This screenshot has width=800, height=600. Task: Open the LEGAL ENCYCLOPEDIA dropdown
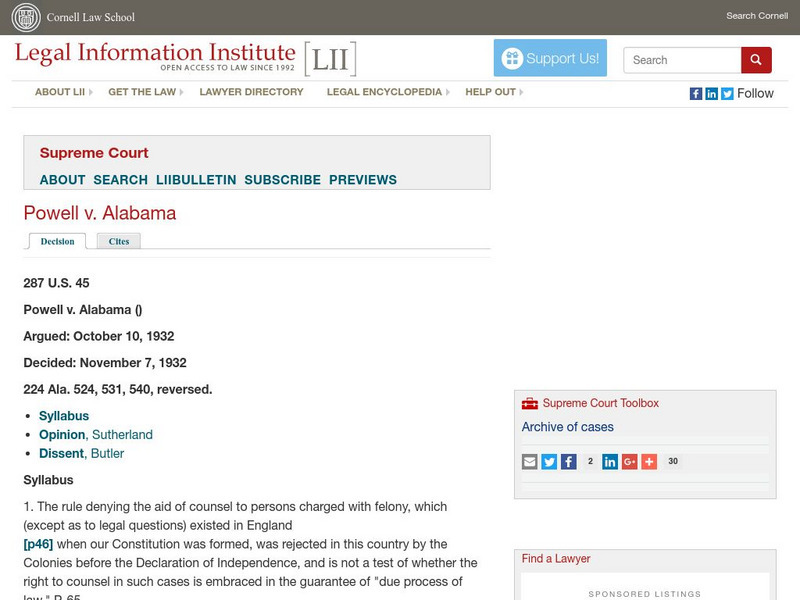click(x=384, y=91)
